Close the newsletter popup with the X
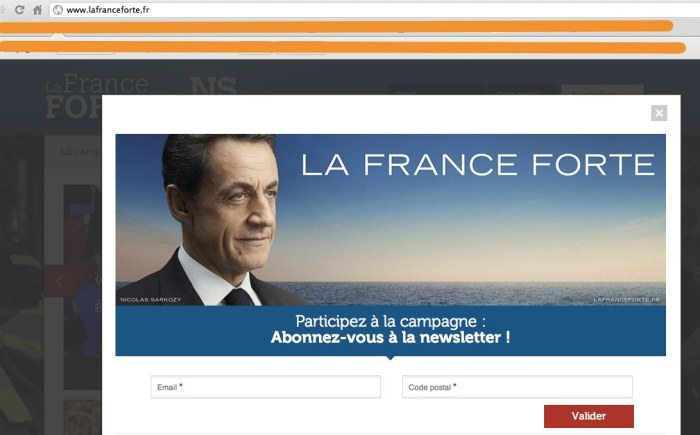Viewport: 700px width, 435px height. click(659, 113)
